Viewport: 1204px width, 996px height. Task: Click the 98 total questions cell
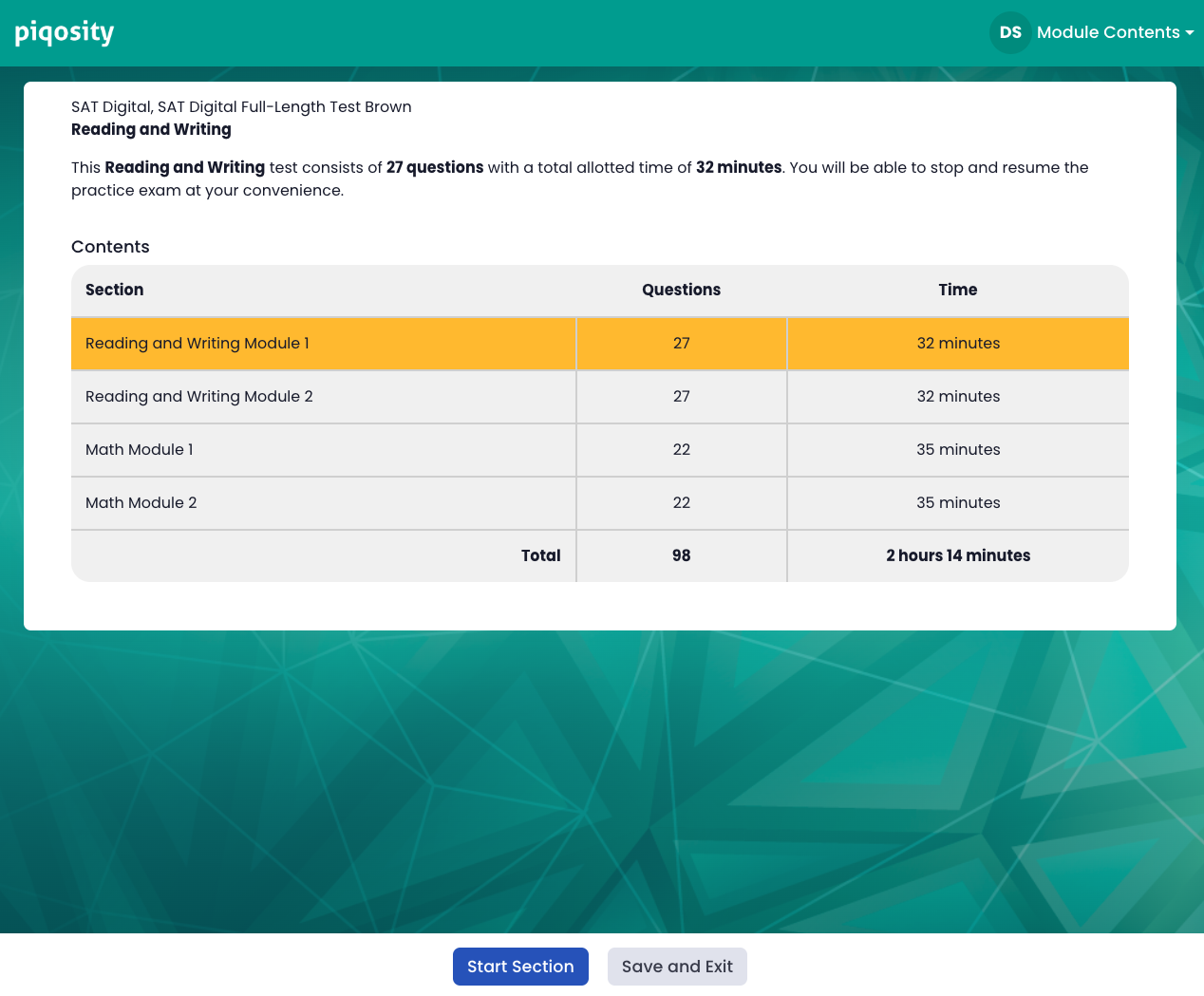tap(682, 556)
